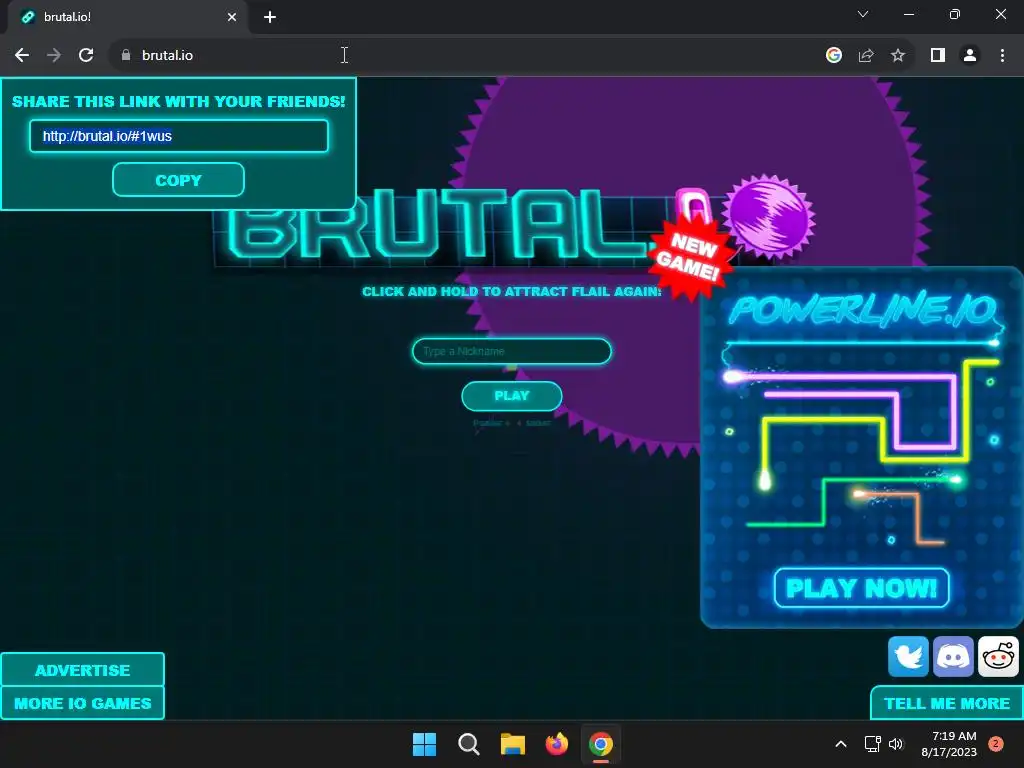1024x768 pixels.
Task: Select the brutal.io! tab
Action: (127, 17)
